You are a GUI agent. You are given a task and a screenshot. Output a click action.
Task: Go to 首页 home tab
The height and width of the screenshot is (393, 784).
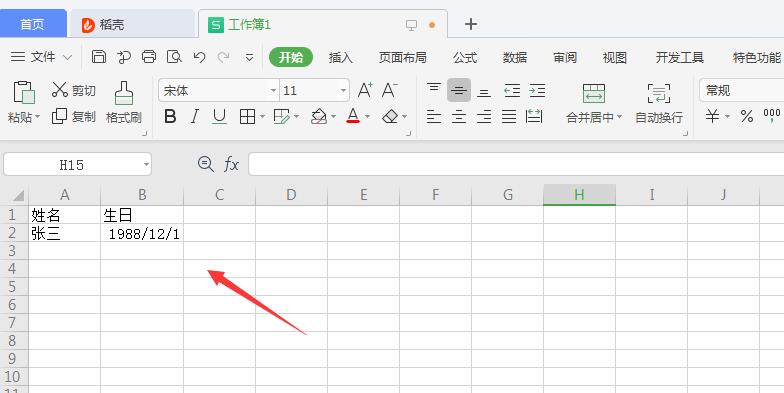click(x=33, y=24)
